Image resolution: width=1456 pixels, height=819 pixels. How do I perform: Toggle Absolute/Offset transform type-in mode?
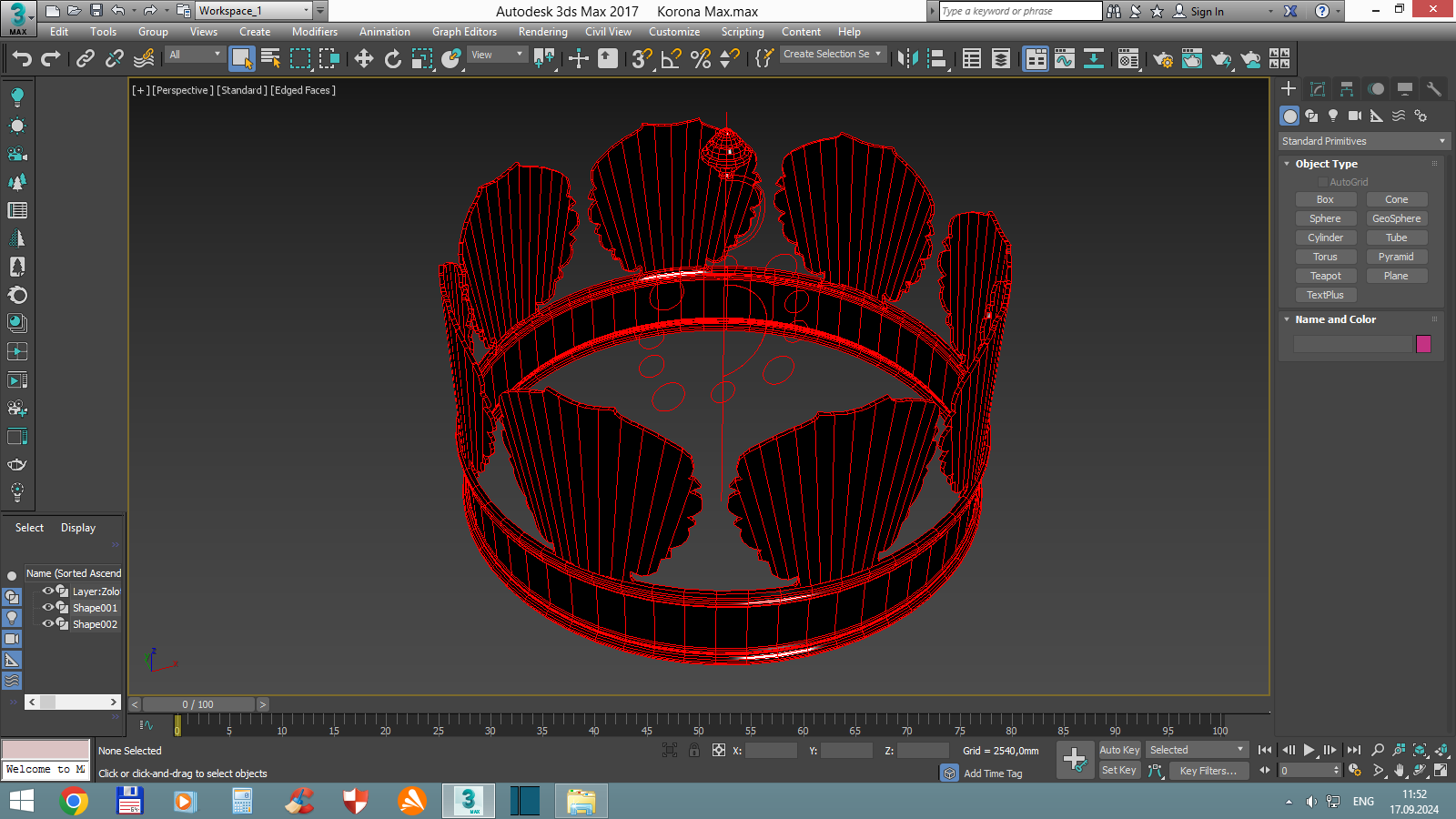(x=719, y=750)
